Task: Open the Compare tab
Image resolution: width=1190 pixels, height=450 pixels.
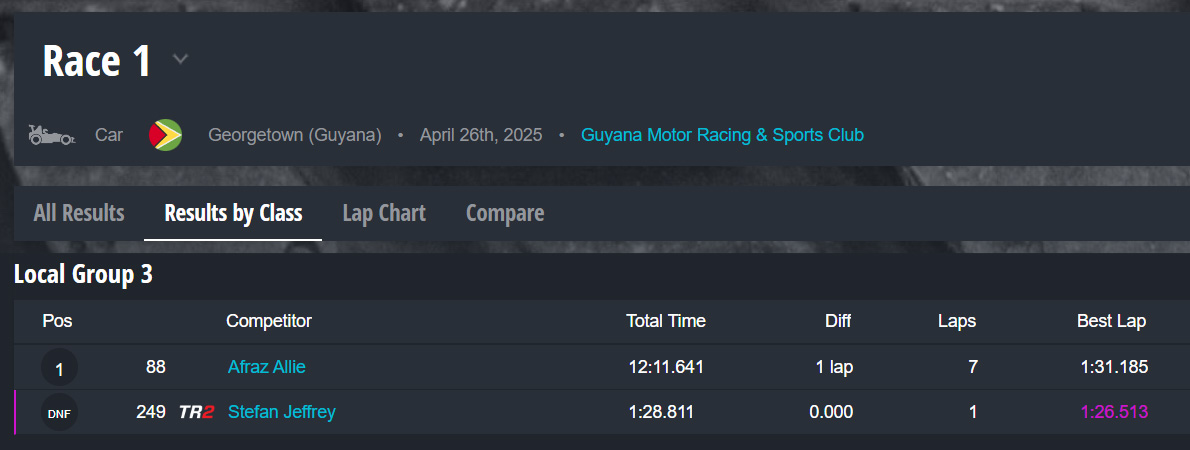Action: [505, 213]
